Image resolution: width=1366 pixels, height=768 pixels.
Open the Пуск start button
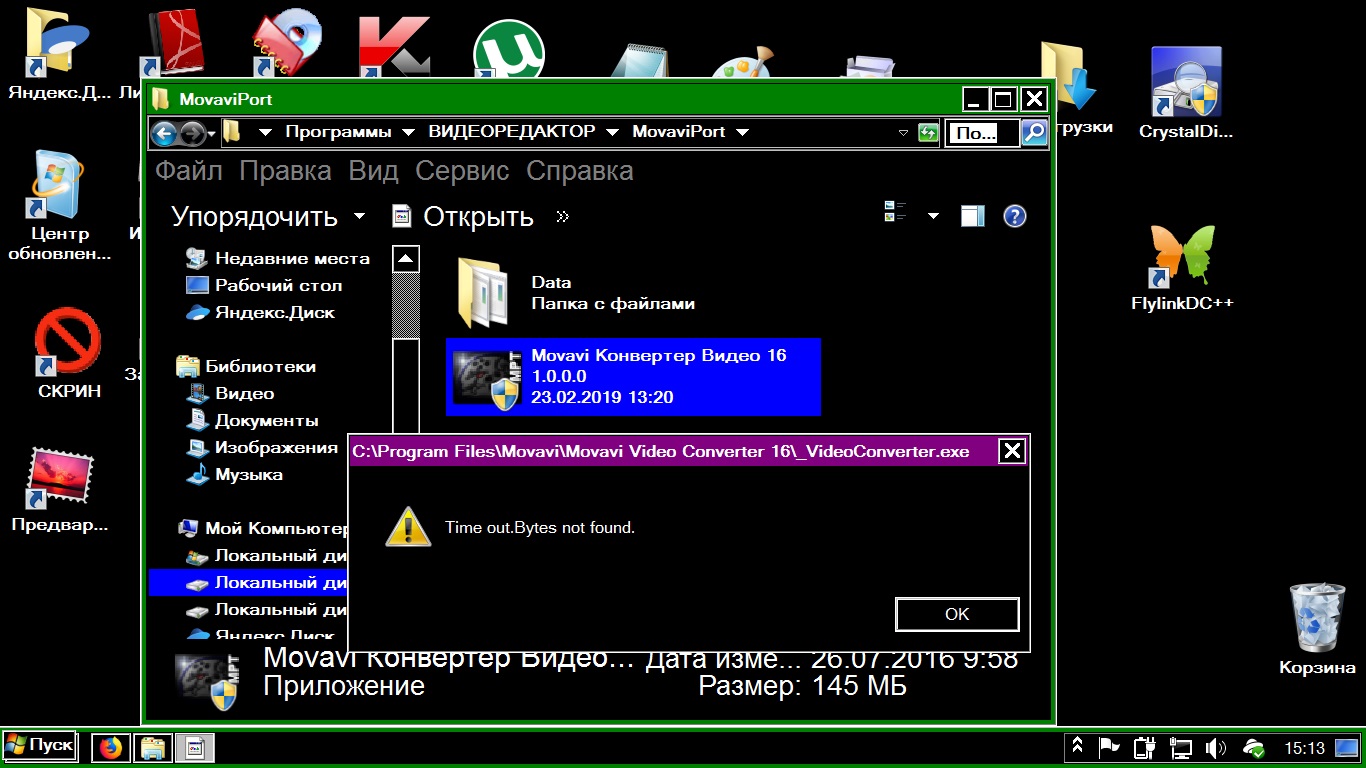39,745
